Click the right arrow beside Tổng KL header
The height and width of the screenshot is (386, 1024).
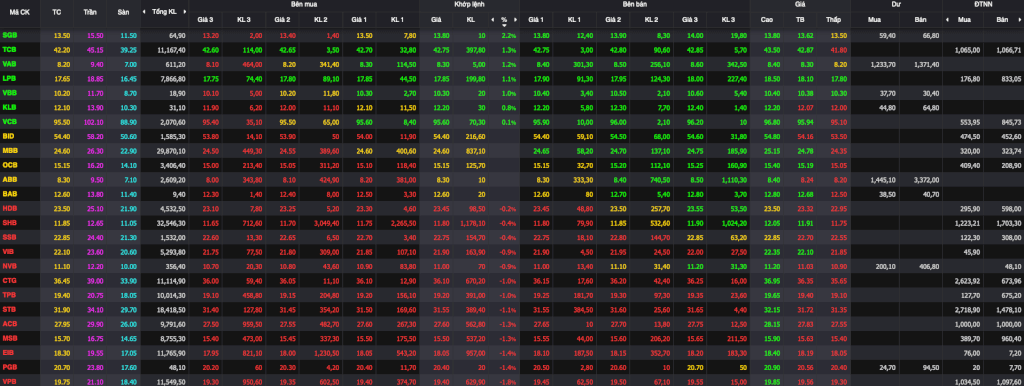(186, 12)
